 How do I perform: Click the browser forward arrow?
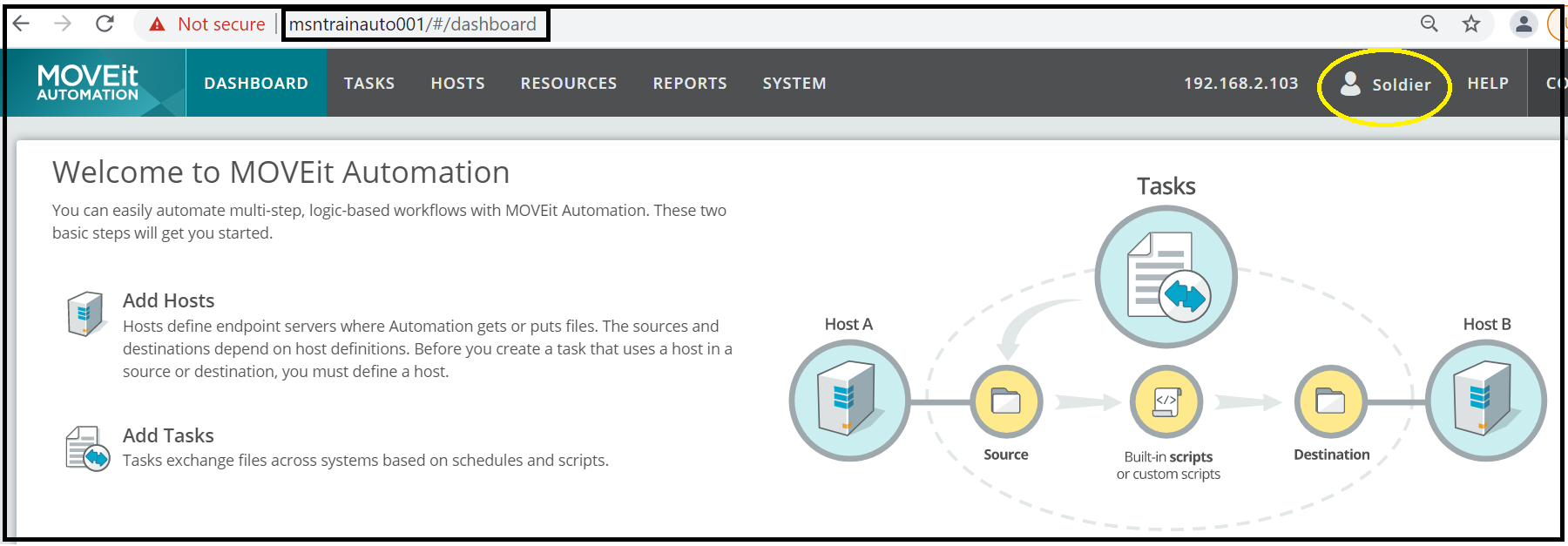(x=63, y=24)
